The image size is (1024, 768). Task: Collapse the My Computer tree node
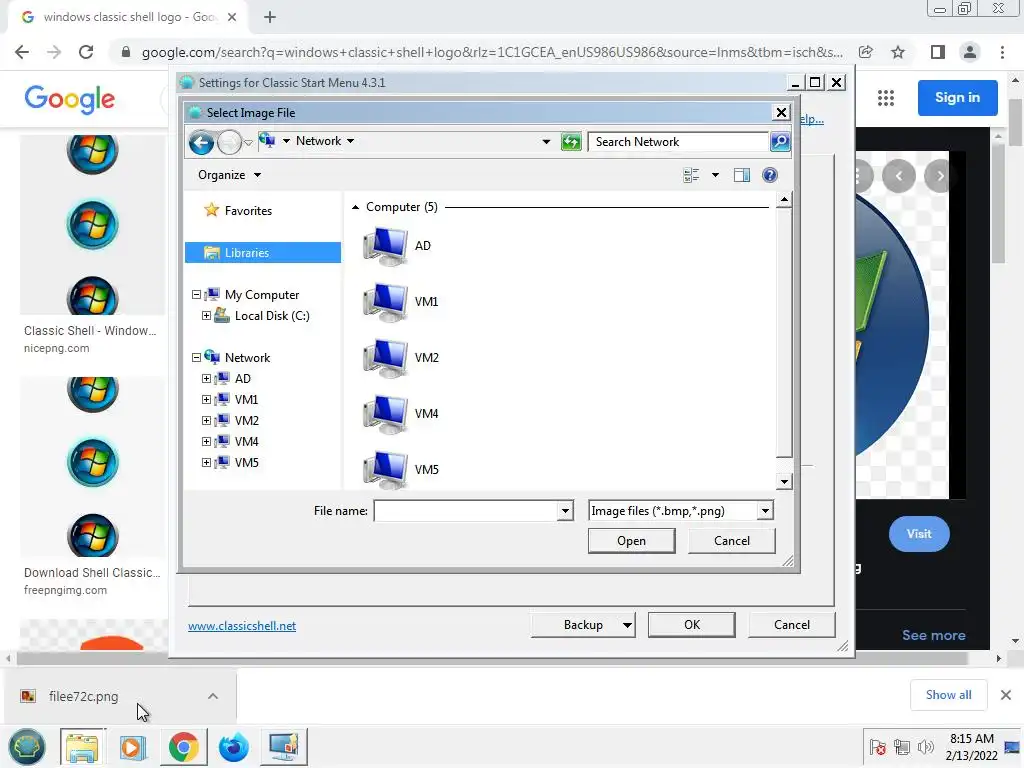(x=196, y=295)
